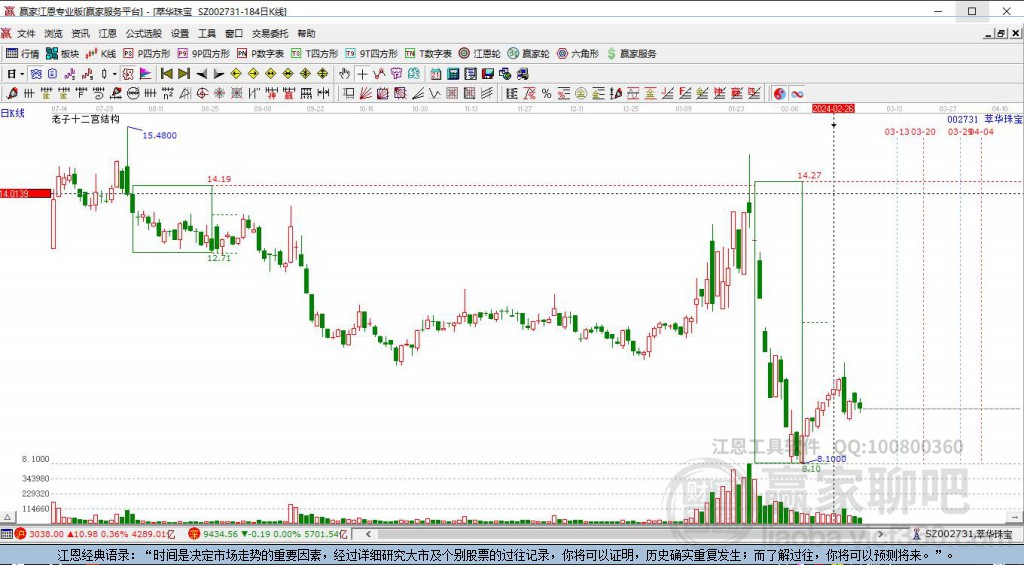Open the 帮助 menu

(306, 33)
